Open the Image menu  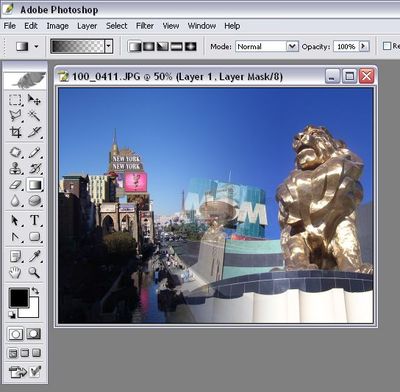click(x=57, y=26)
